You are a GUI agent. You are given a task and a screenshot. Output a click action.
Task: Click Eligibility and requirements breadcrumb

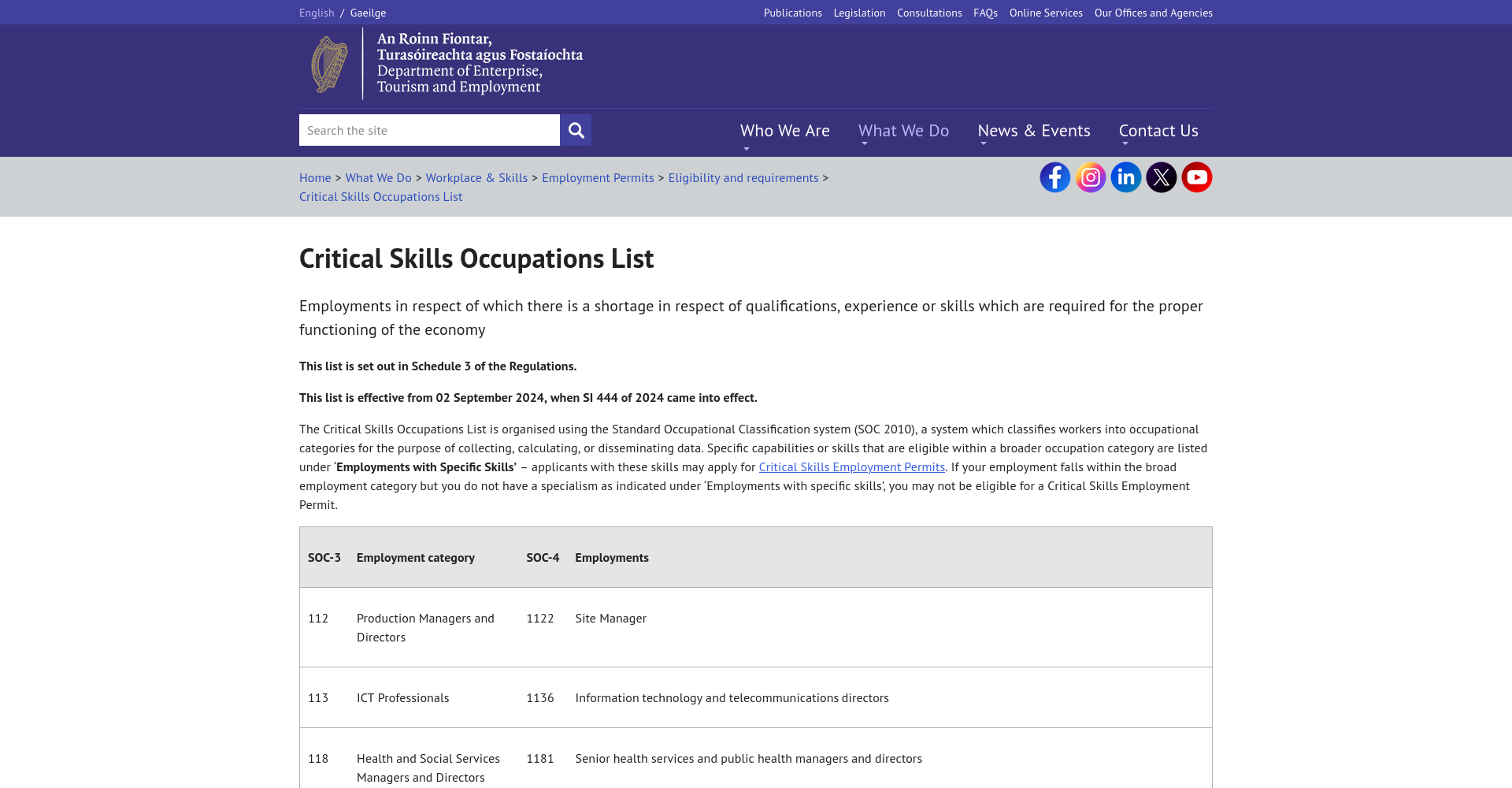[x=743, y=178]
